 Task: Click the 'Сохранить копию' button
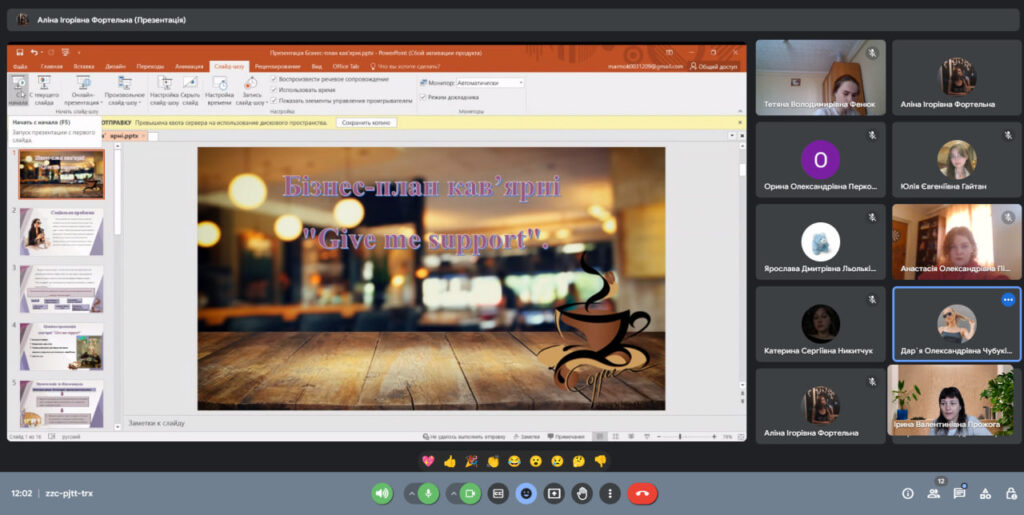(x=367, y=122)
